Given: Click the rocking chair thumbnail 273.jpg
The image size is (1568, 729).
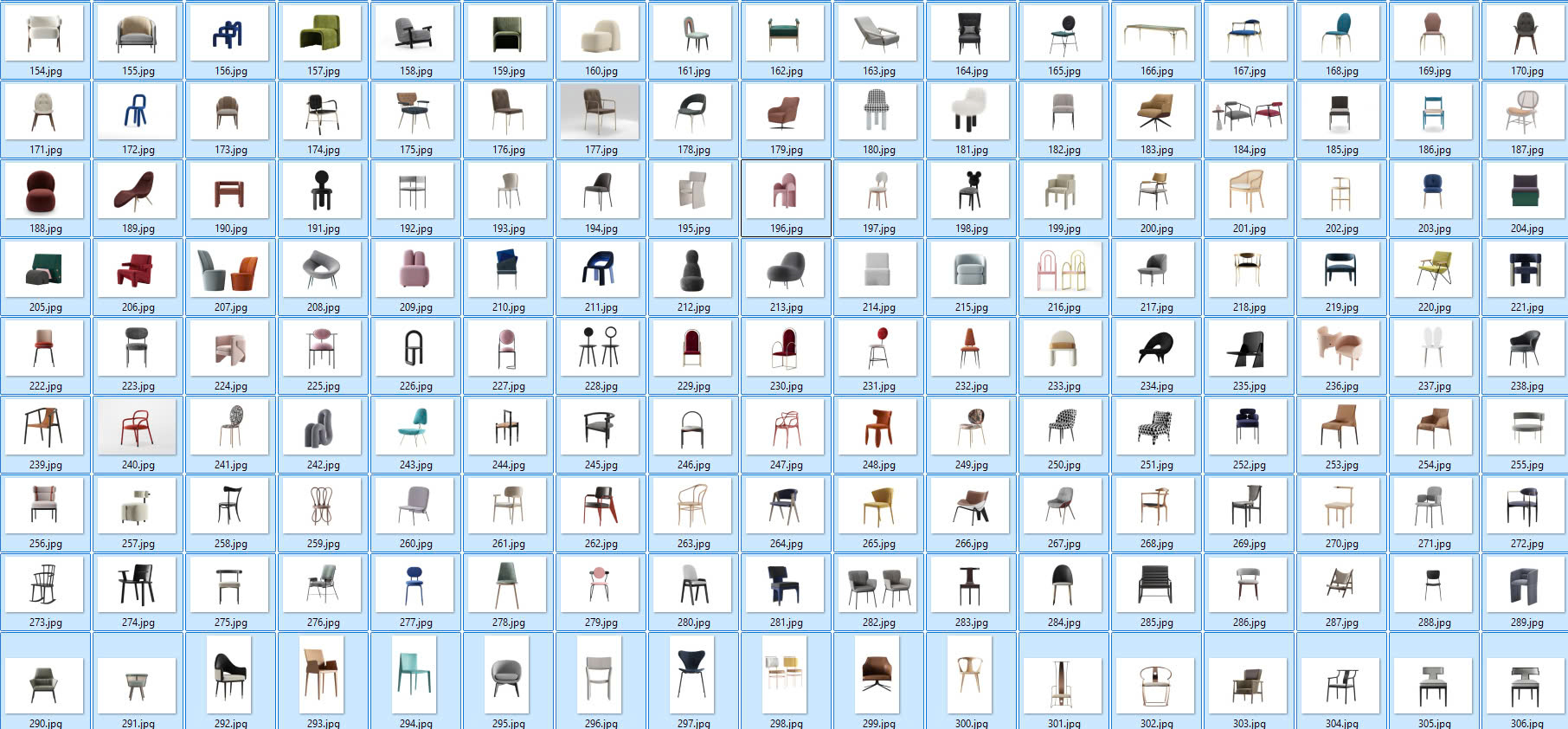Looking at the screenshot, I should pos(45,584).
